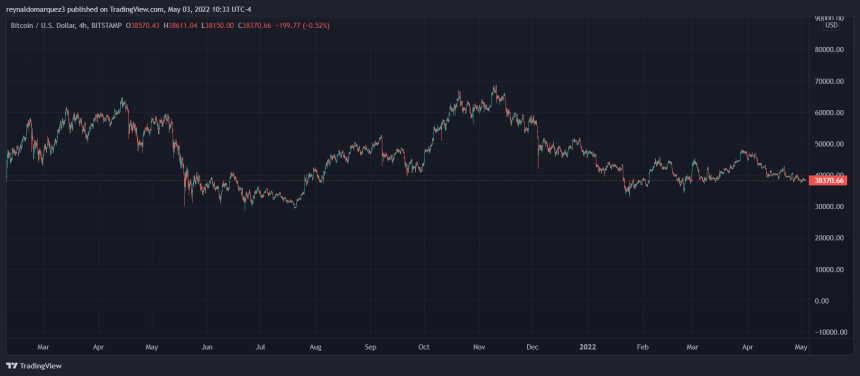Click the high value H38611.04
The height and width of the screenshot is (376, 860).
click(x=179, y=26)
